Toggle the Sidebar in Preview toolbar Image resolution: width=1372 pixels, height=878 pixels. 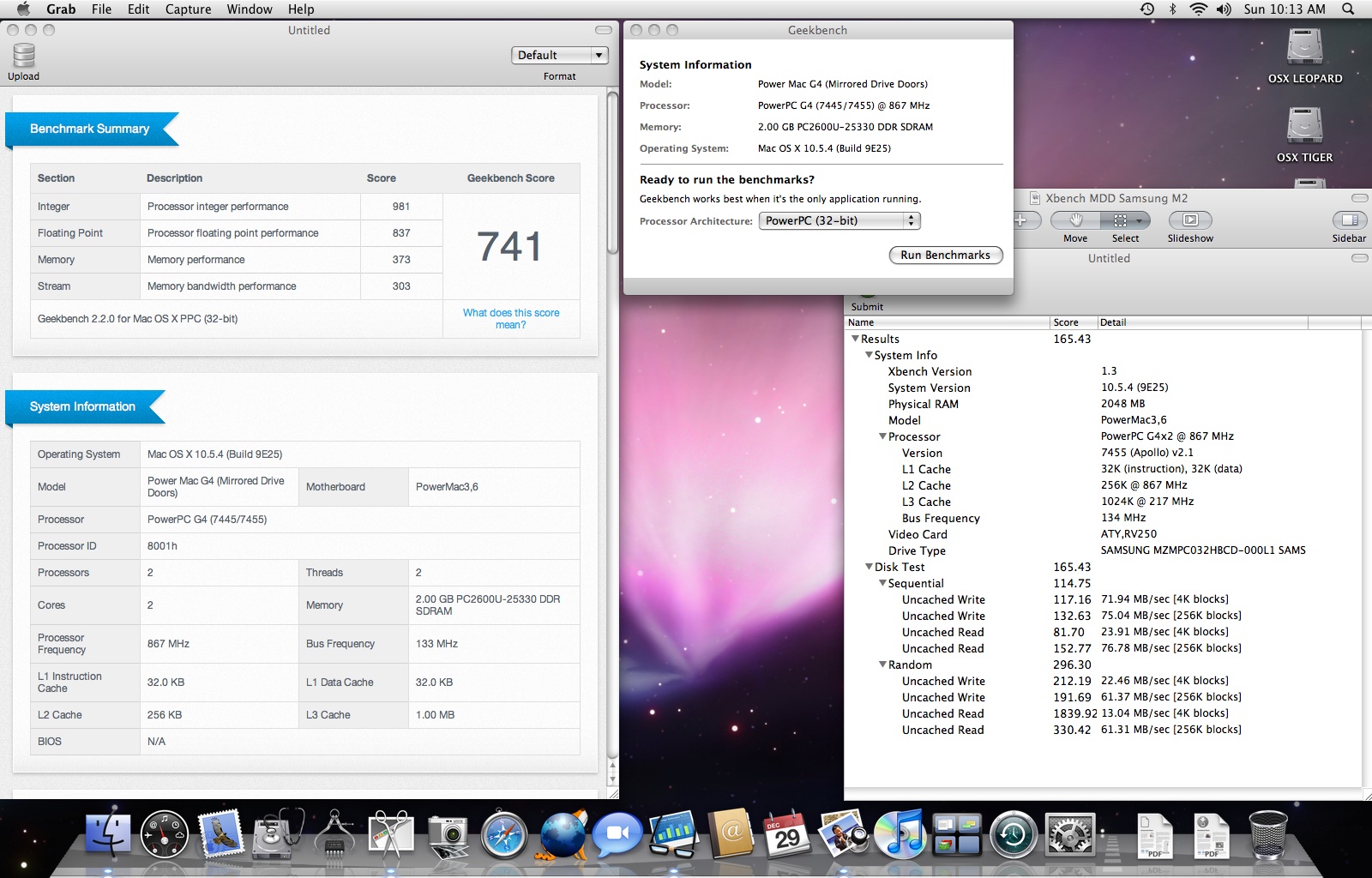(1349, 220)
